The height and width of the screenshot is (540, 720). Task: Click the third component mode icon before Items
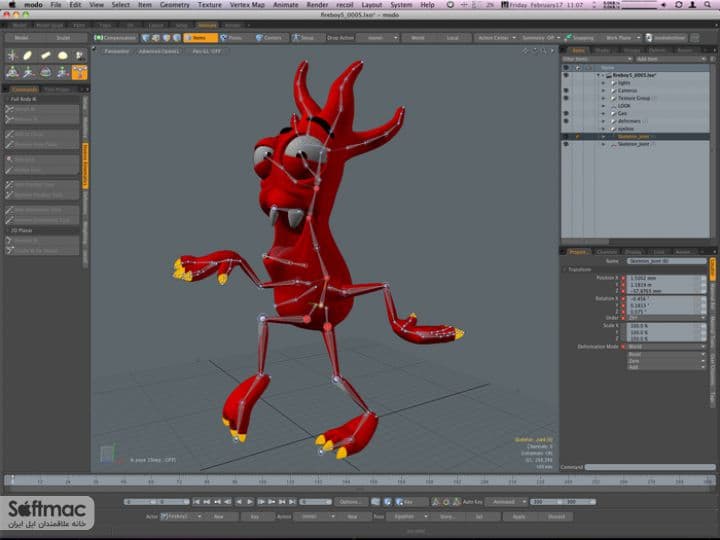(166, 38)
